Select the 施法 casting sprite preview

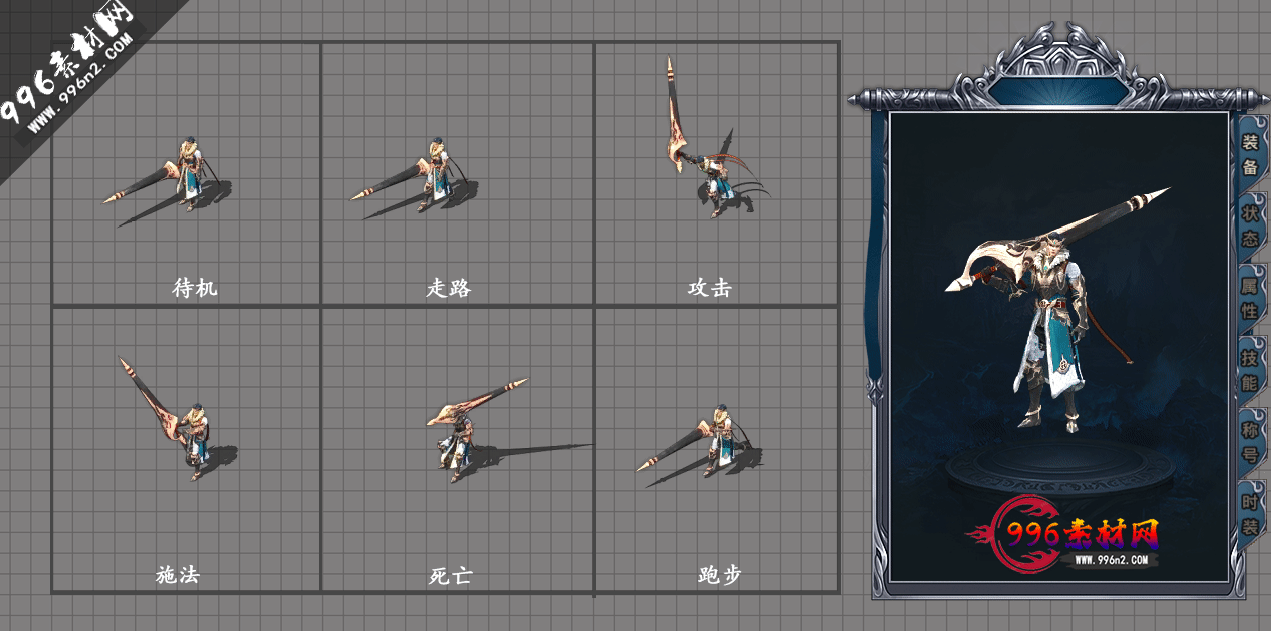tap(178, 418)
